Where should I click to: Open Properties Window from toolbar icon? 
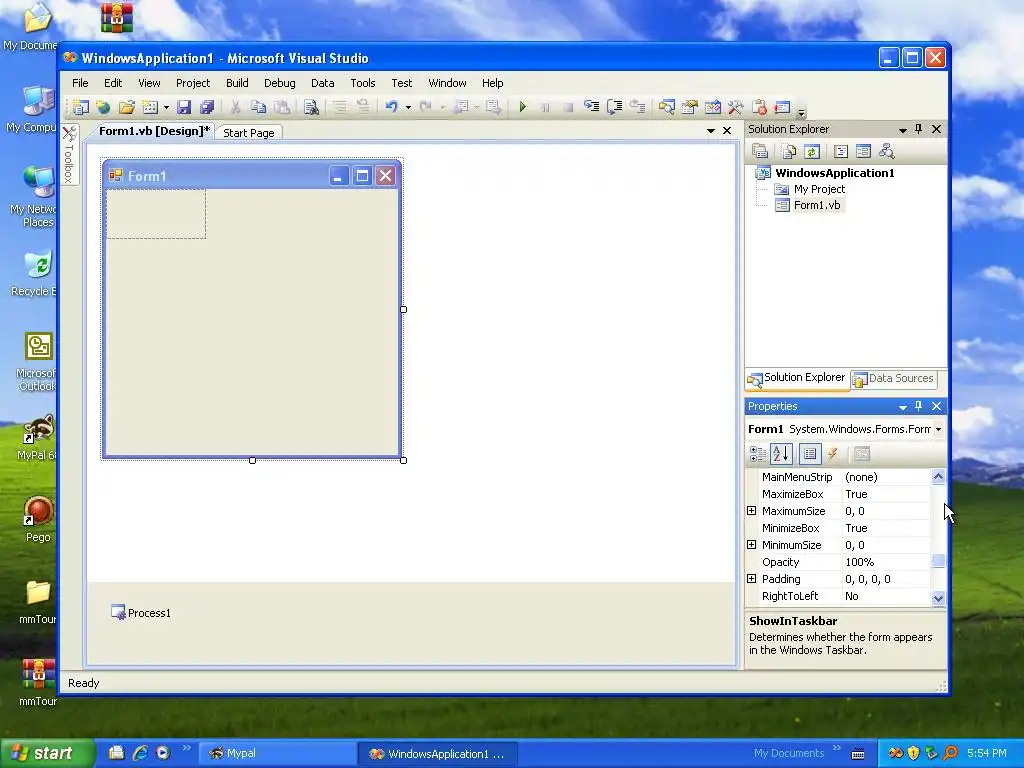[x=690, y=106]
